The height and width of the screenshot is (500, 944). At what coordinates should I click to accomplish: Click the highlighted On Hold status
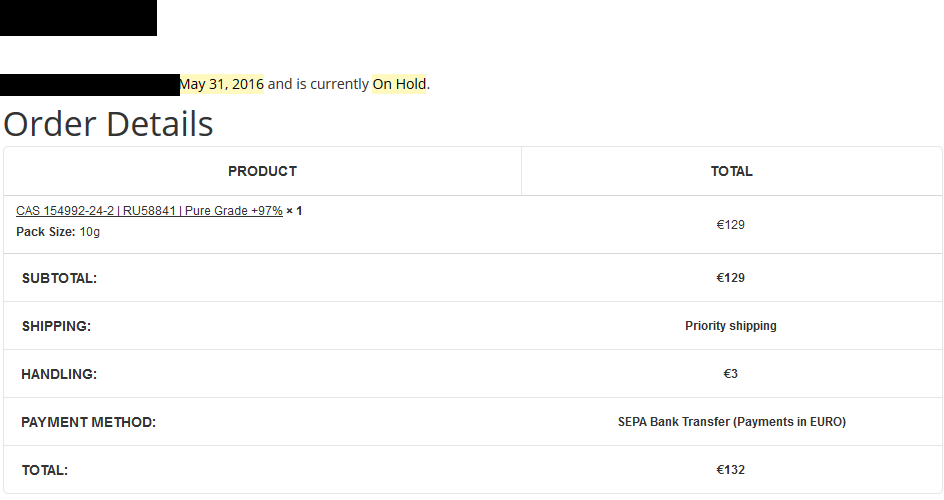tap(399, 84)
